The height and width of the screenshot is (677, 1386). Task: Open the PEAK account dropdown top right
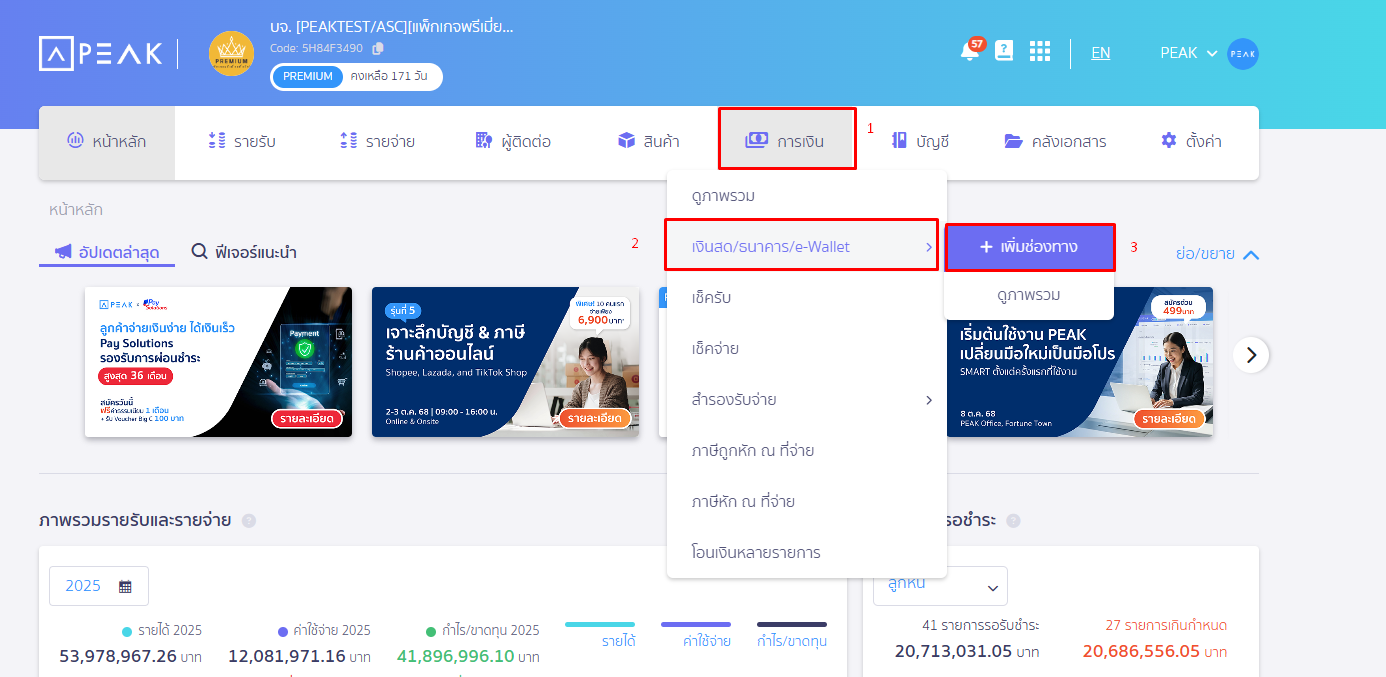click(1188, 52)
